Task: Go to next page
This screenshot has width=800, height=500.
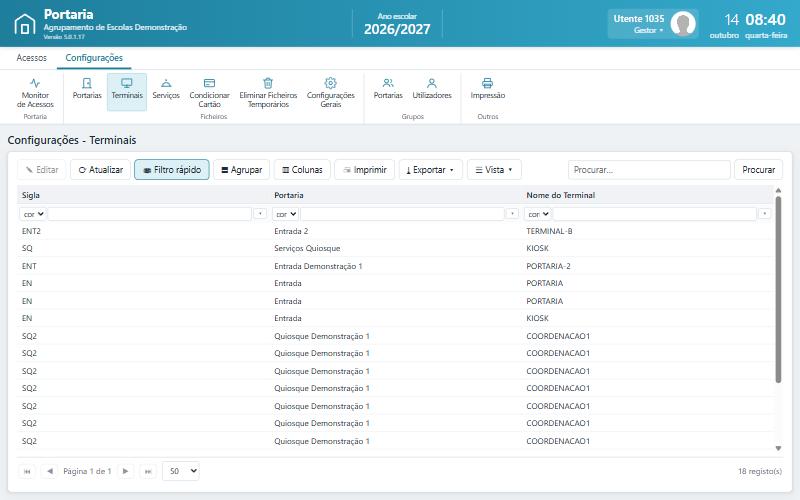Action: click(x=125, y=471)
